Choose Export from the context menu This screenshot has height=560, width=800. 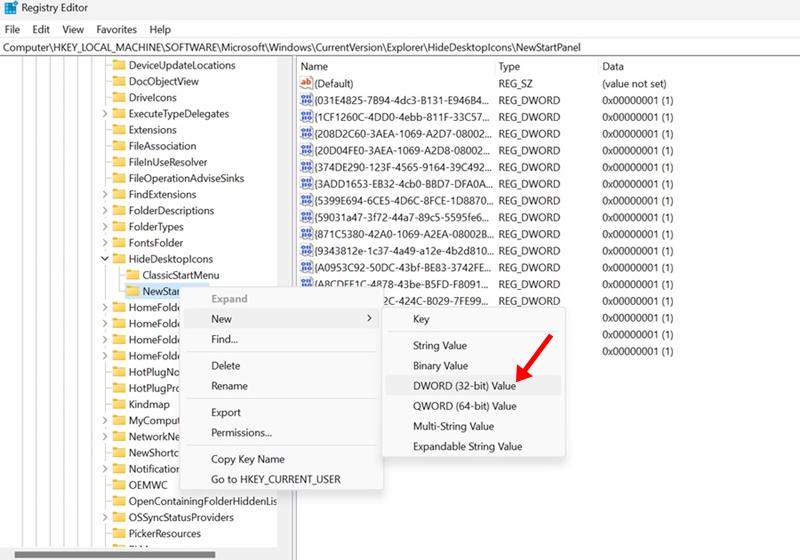(x=282, y=413)
